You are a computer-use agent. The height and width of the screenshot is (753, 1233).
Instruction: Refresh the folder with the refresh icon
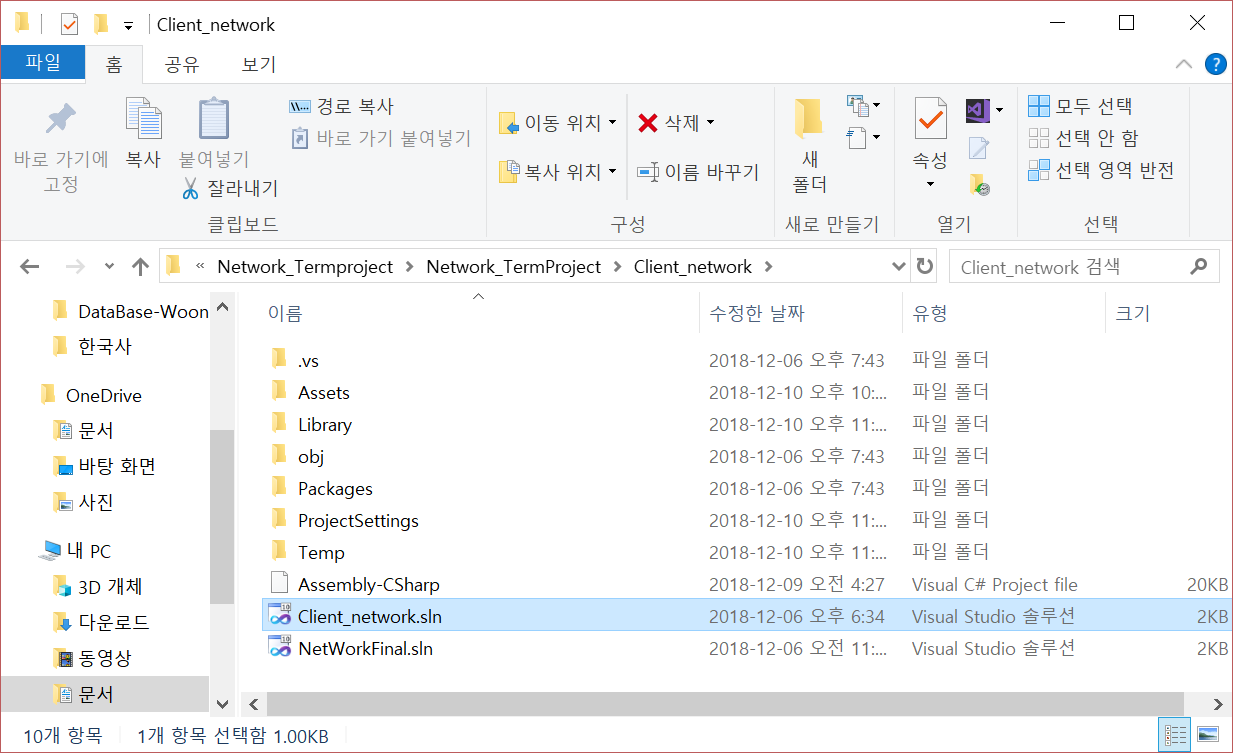(x=925, y=266)
